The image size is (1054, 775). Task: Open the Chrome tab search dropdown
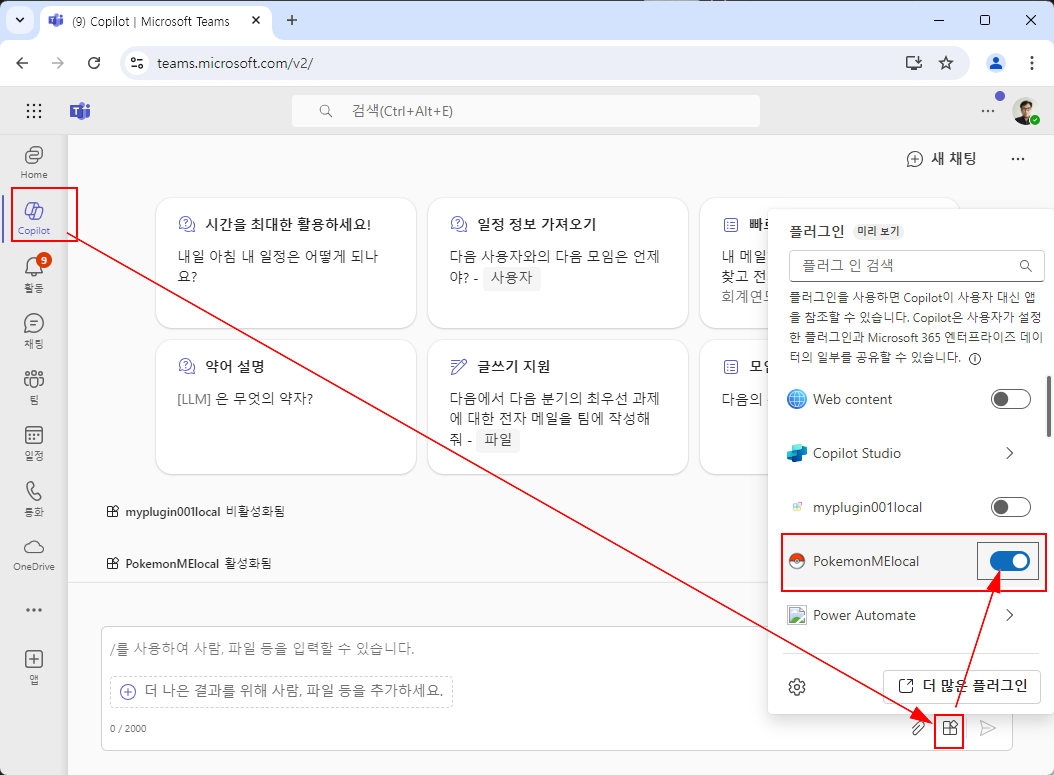pos(20,20)
